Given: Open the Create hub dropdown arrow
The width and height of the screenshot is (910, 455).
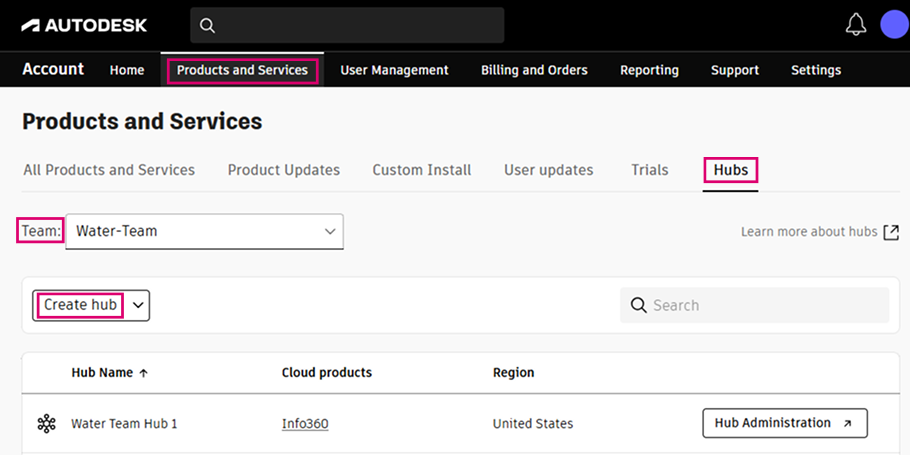Looking at the screenshot, I should pos(138,305).
